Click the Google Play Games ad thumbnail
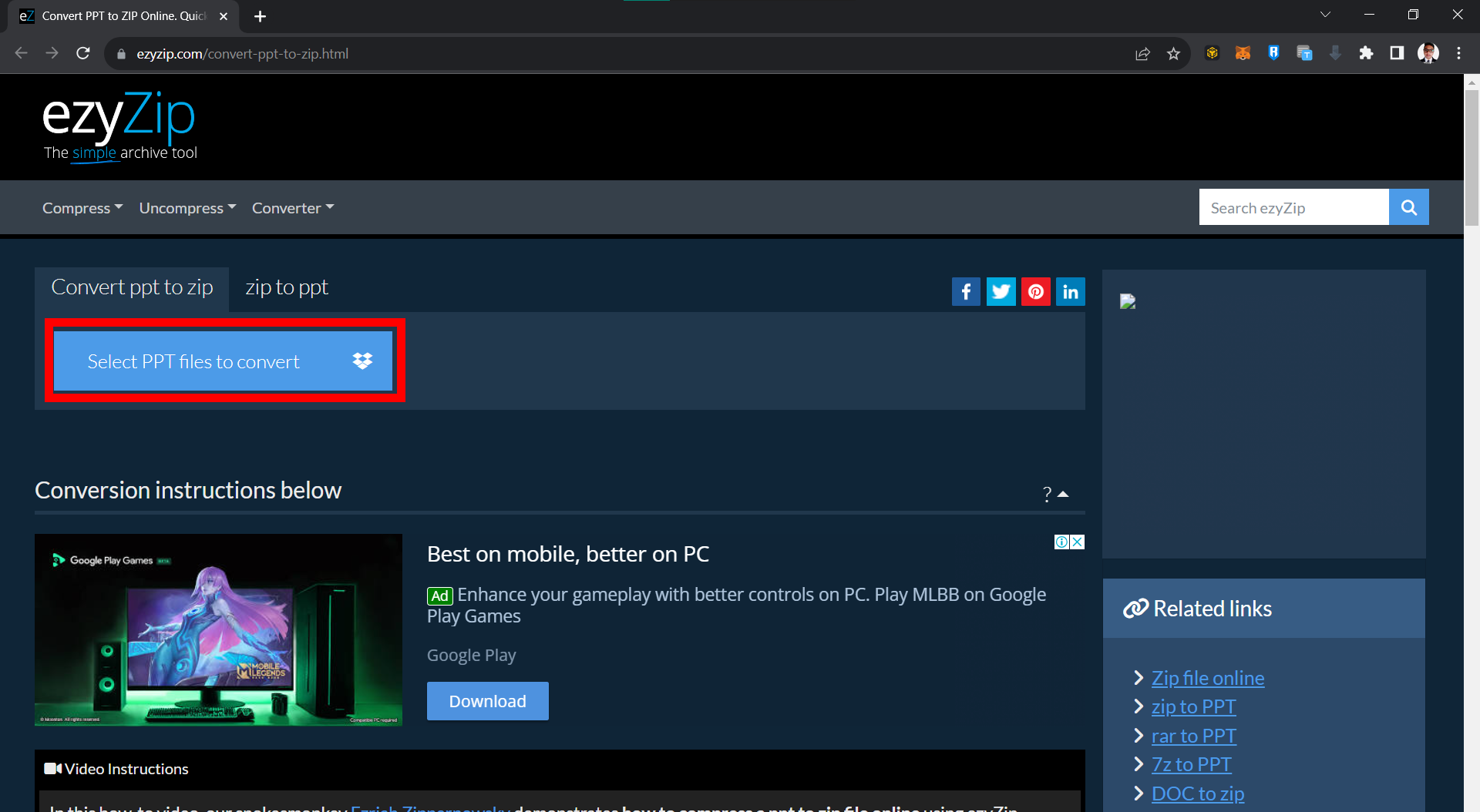Image resolution: width=1480 pixels, height=812 pixels. point(218,629)
